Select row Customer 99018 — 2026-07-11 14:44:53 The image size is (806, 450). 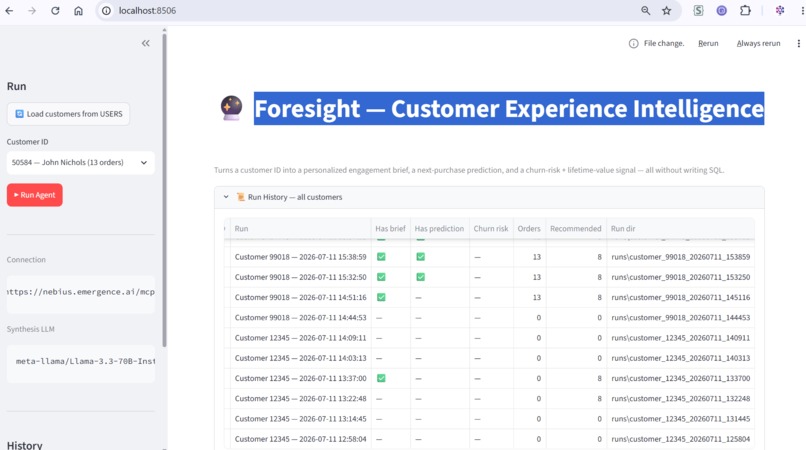(300, 318)
